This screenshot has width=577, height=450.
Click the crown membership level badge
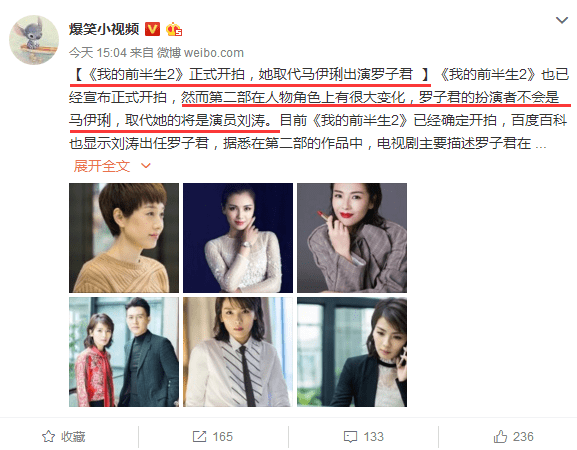click(174, 29)
